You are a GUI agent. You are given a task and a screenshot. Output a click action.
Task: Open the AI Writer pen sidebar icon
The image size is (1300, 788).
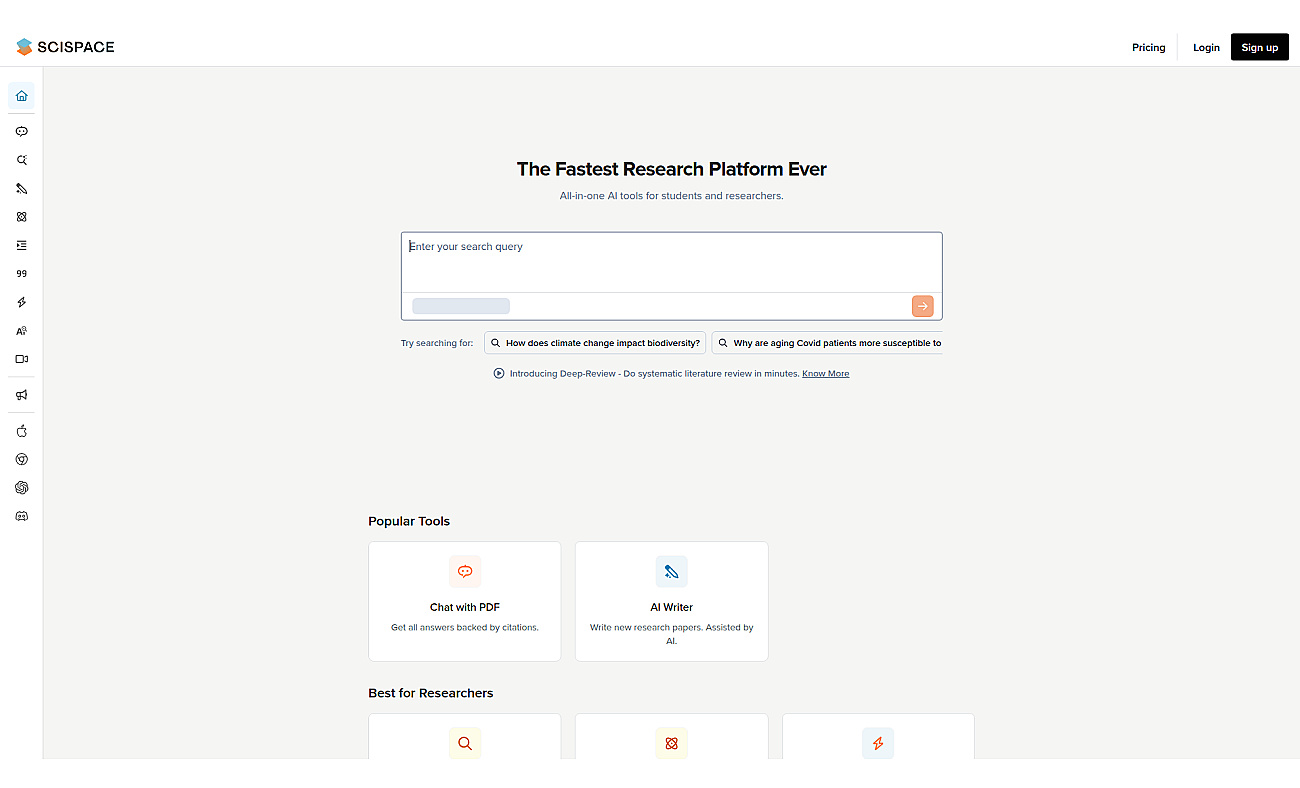(21, 188)
